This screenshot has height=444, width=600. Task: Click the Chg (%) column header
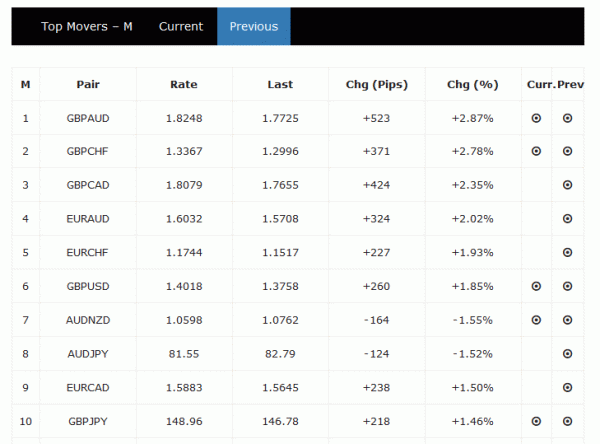(x=473, y=85)
